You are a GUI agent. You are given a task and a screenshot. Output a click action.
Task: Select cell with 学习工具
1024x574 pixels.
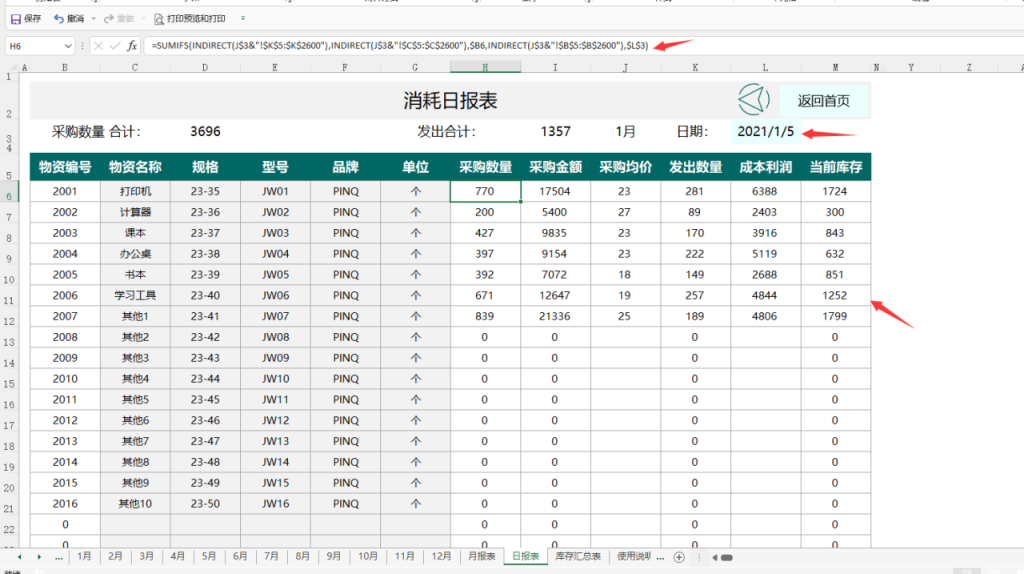tap(135, 295)
